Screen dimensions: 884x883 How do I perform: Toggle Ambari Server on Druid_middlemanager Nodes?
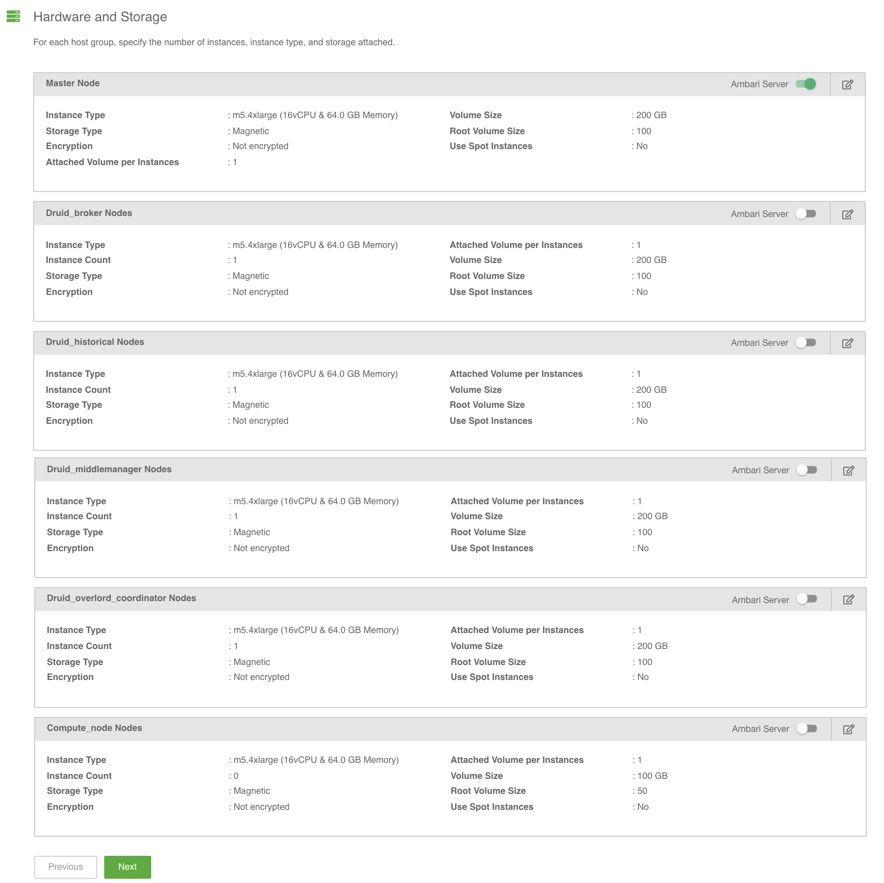pos(807,470)
